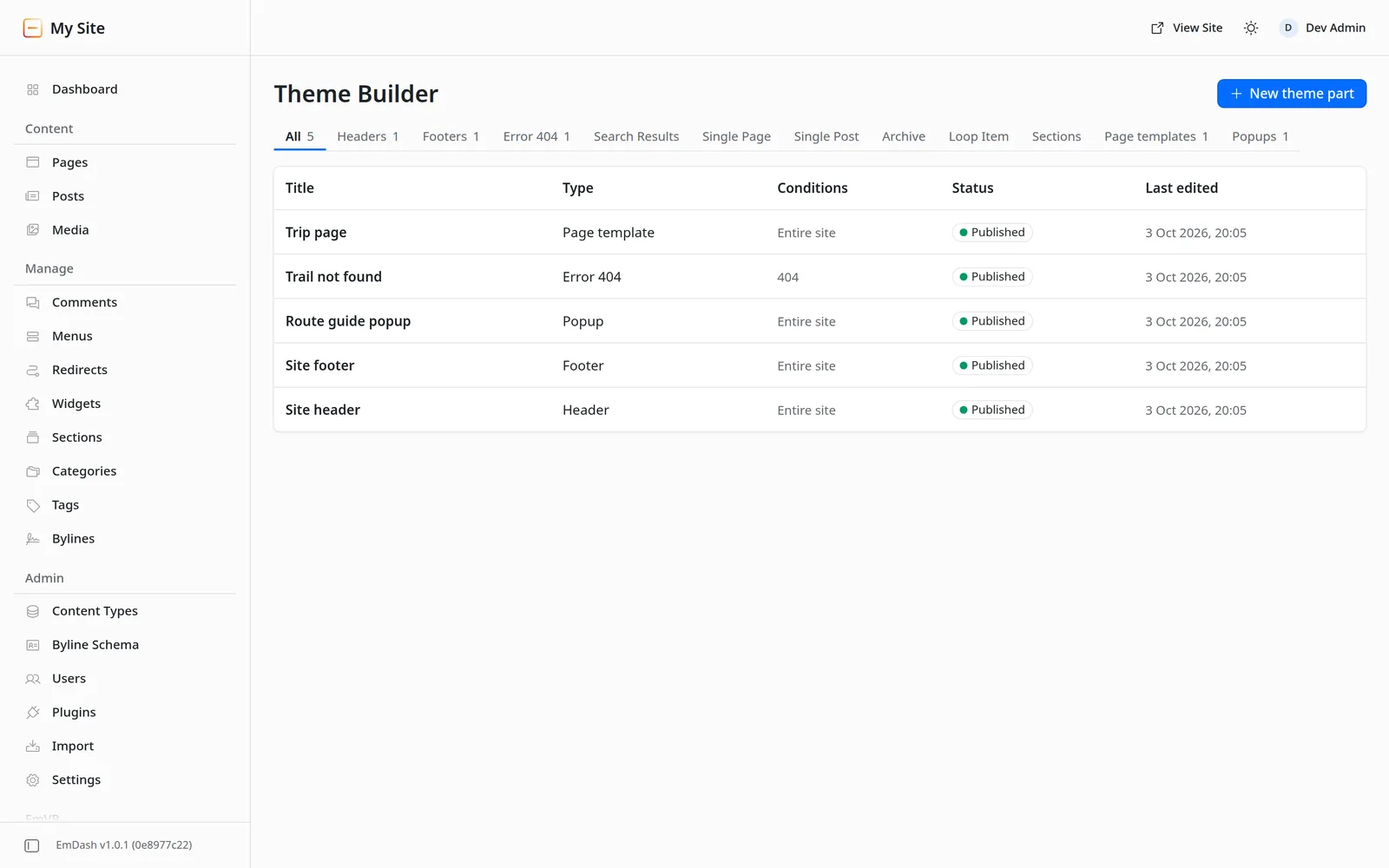The width and height of the screenshot is (1389, 868).
Task: Click the 'Footer' type cell
Action: click(x=583, y=365)
